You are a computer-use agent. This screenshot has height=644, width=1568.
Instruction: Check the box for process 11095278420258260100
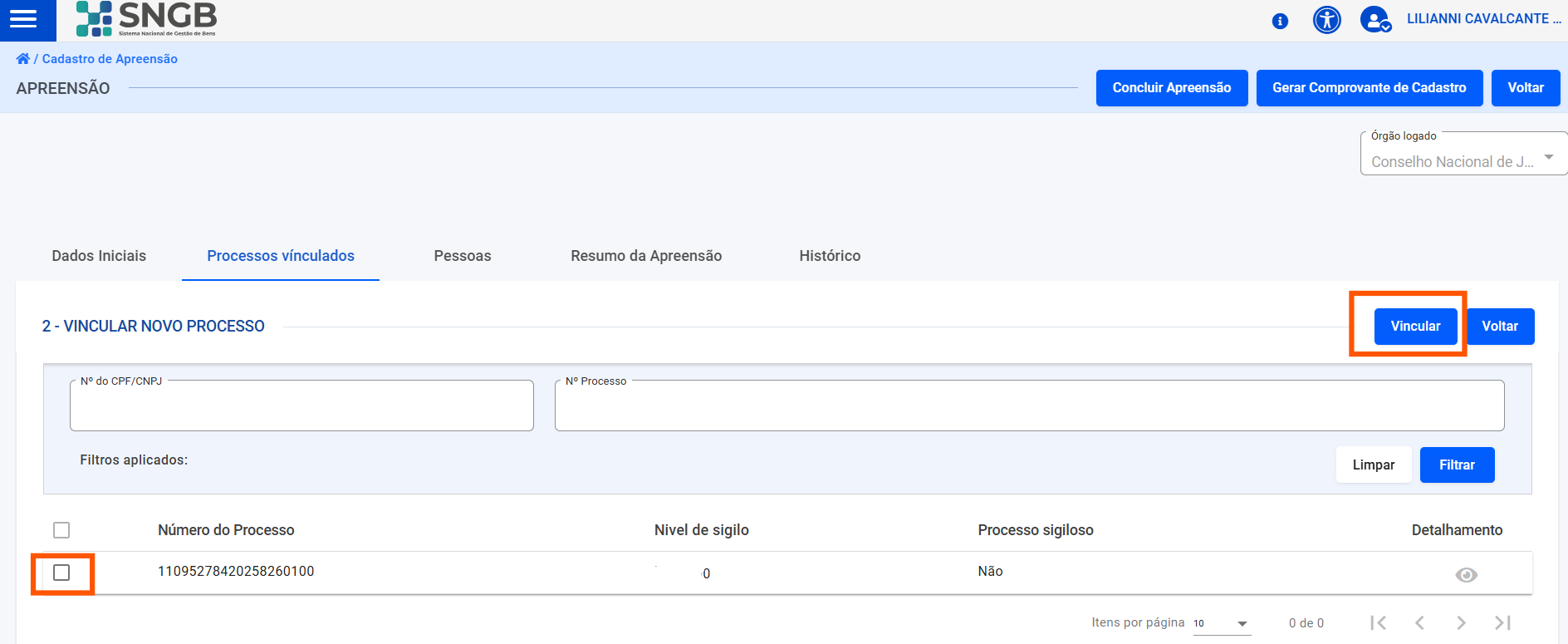pos(61,573)
